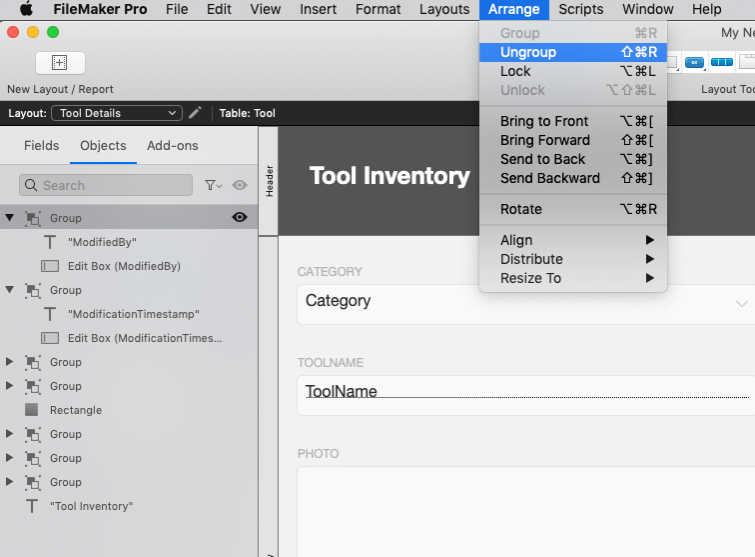Switch to the Fields tab
The image size is (755, 557).
click(41, 145)
